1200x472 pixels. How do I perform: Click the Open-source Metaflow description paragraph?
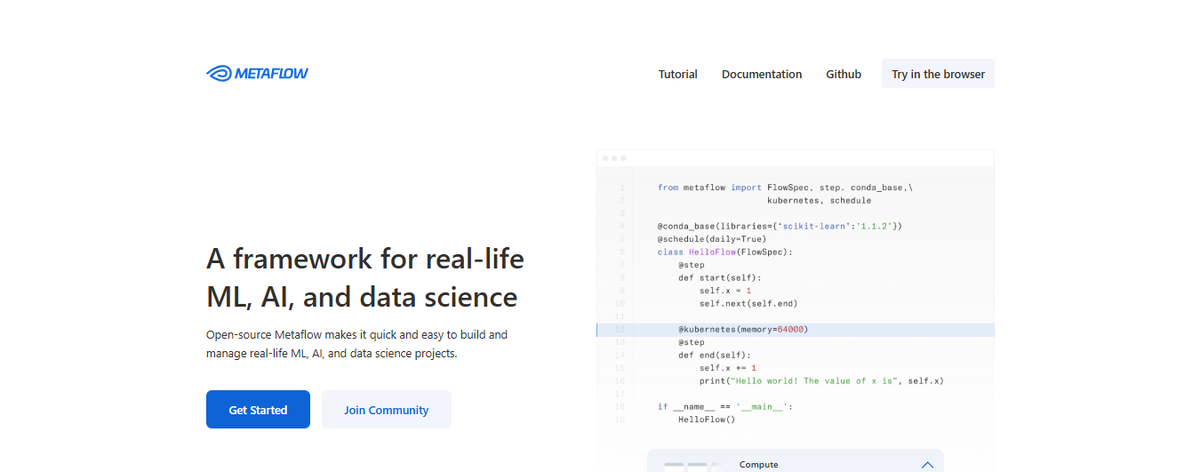[x=357, y=344]
